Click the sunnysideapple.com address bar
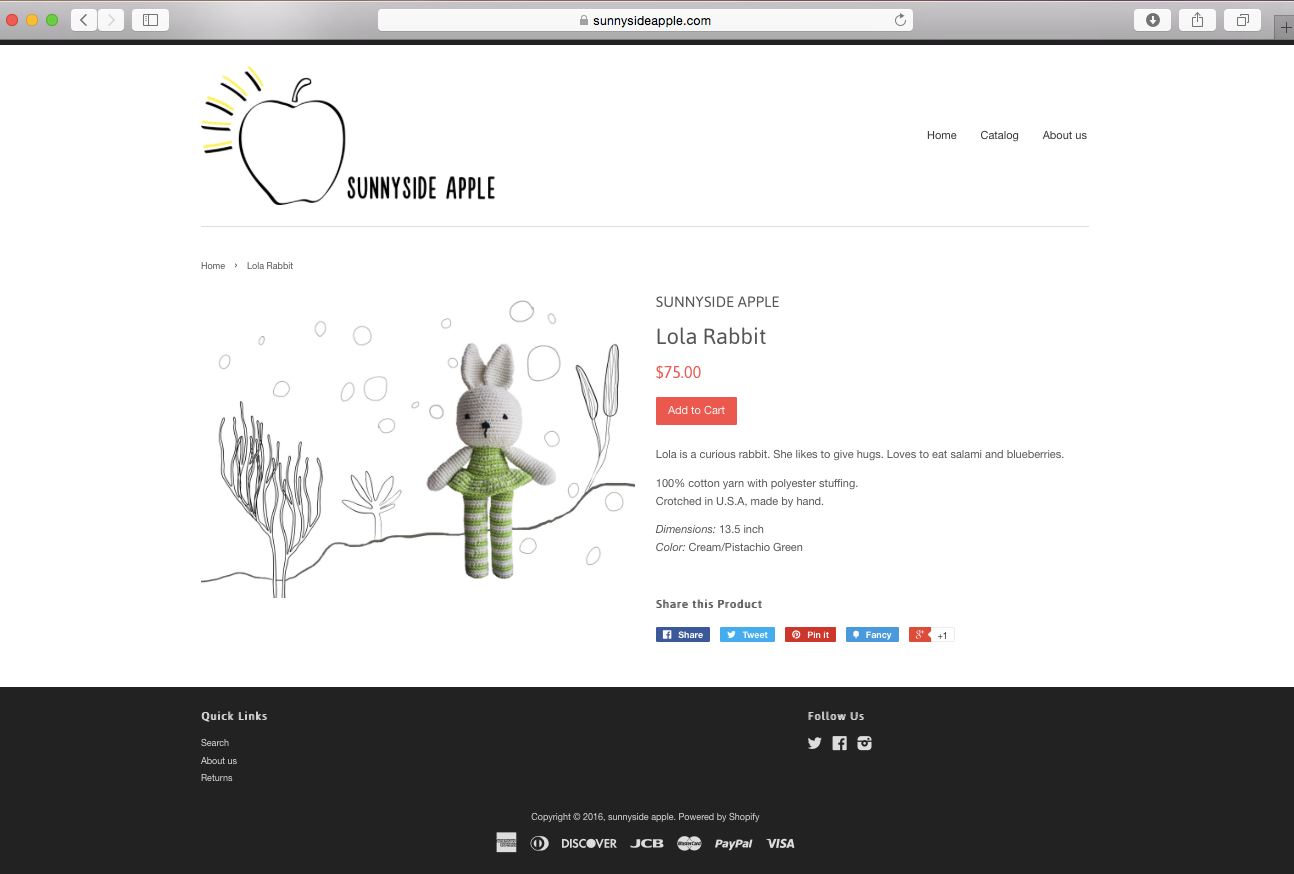The width and height of the screenshot is (1294, 874). pyautogui.click(x=645, y=20)
